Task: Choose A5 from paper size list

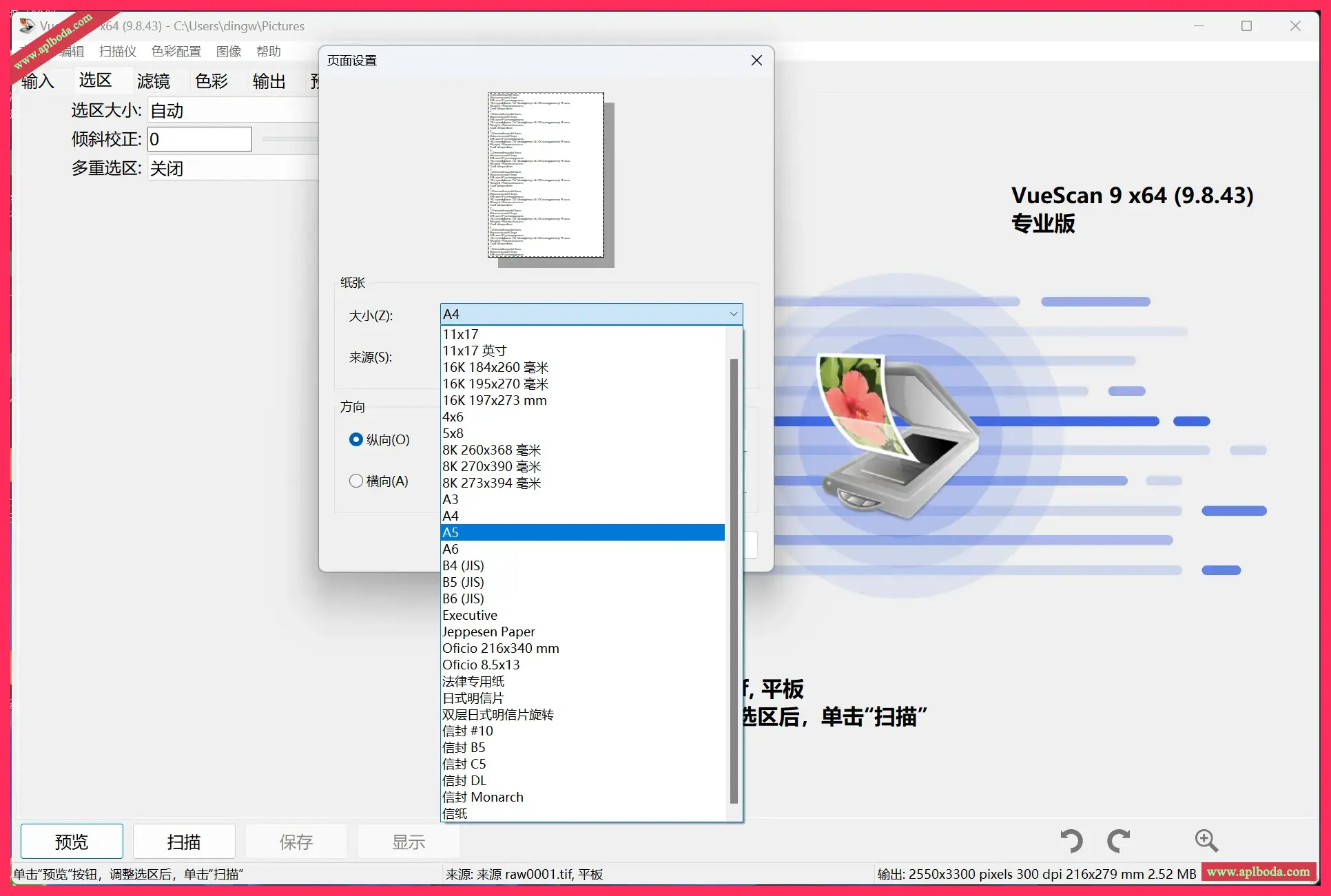Action: (x=582, y=532)
